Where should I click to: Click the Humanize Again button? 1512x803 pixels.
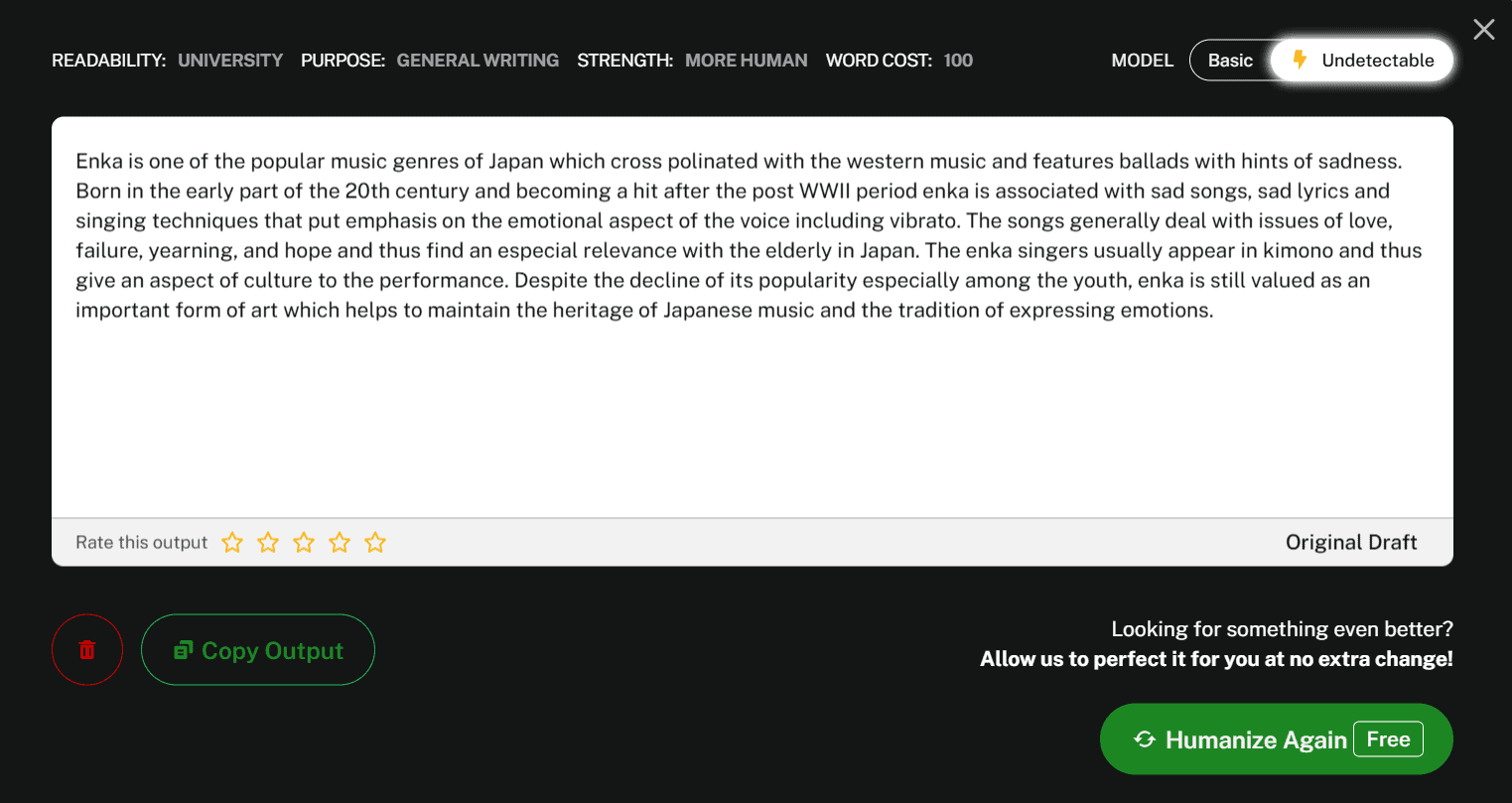1255,739
